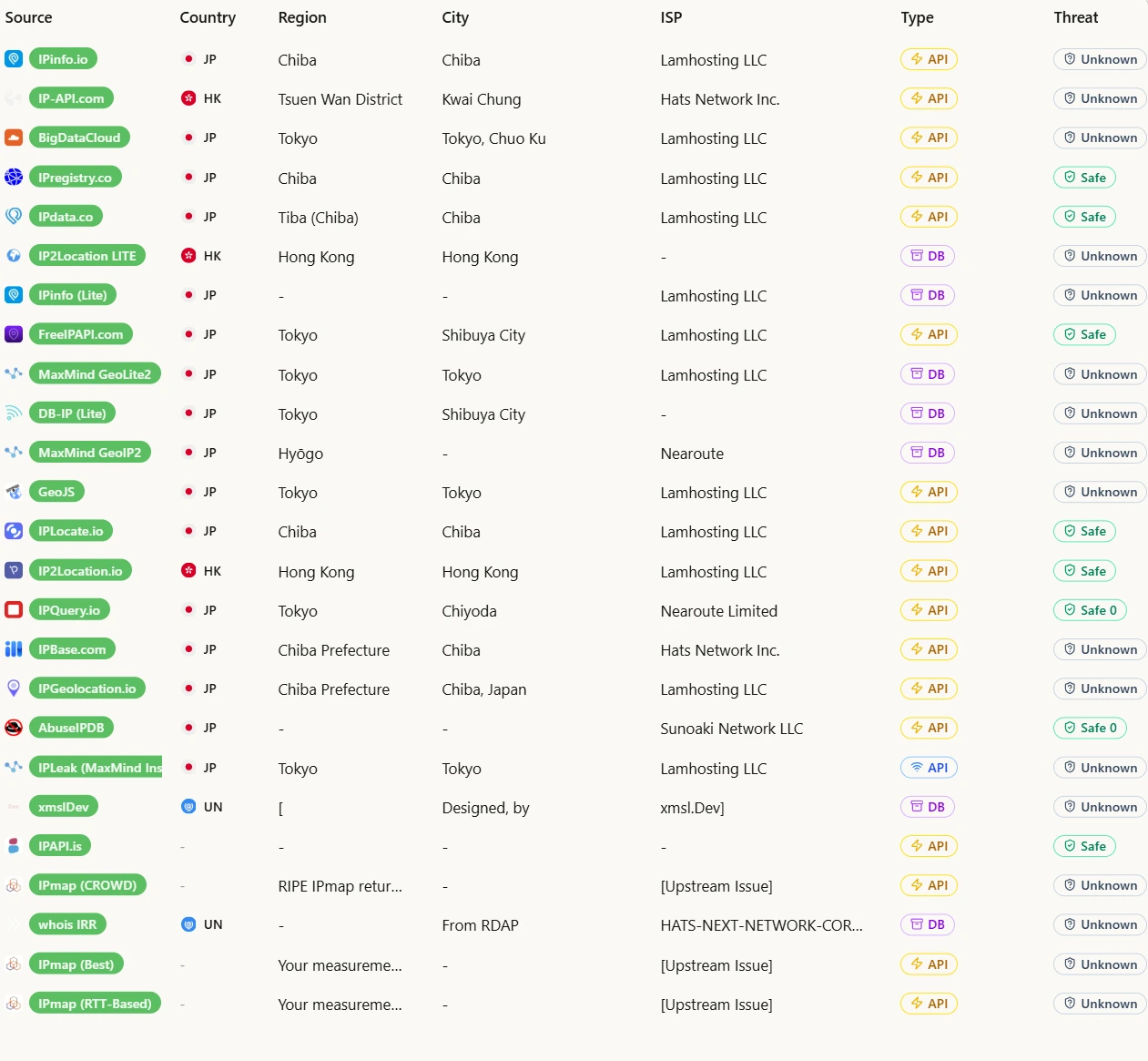Select the "HATS-NEXT-NETWORK-COR..." ISP cell
Image resolution: width=1148 pixels, height=1061 pixels.
(x=762, y=925)
